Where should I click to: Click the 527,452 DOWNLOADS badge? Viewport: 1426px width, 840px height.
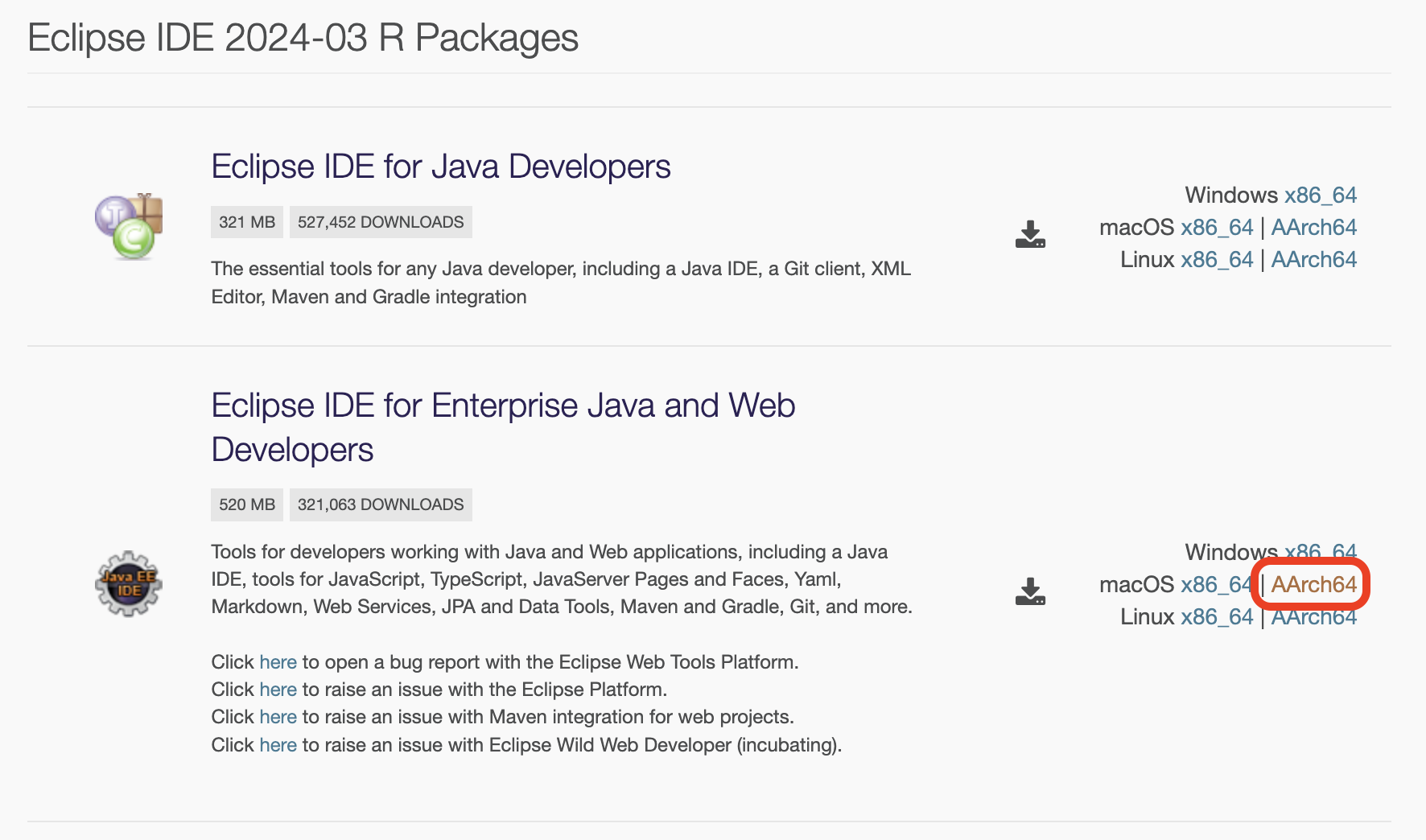click(x=381, y=222)
